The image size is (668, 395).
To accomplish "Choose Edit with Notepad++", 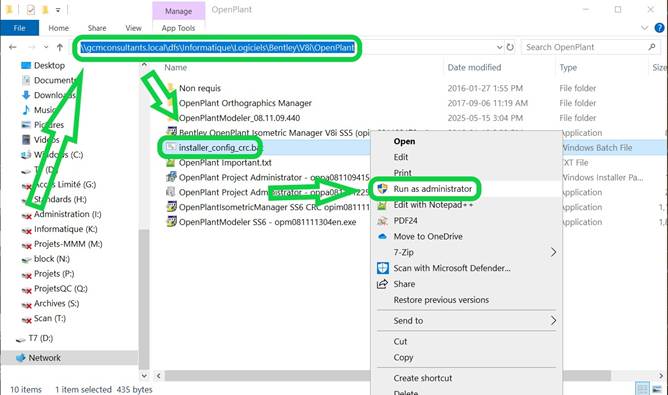I will (433, 205).
